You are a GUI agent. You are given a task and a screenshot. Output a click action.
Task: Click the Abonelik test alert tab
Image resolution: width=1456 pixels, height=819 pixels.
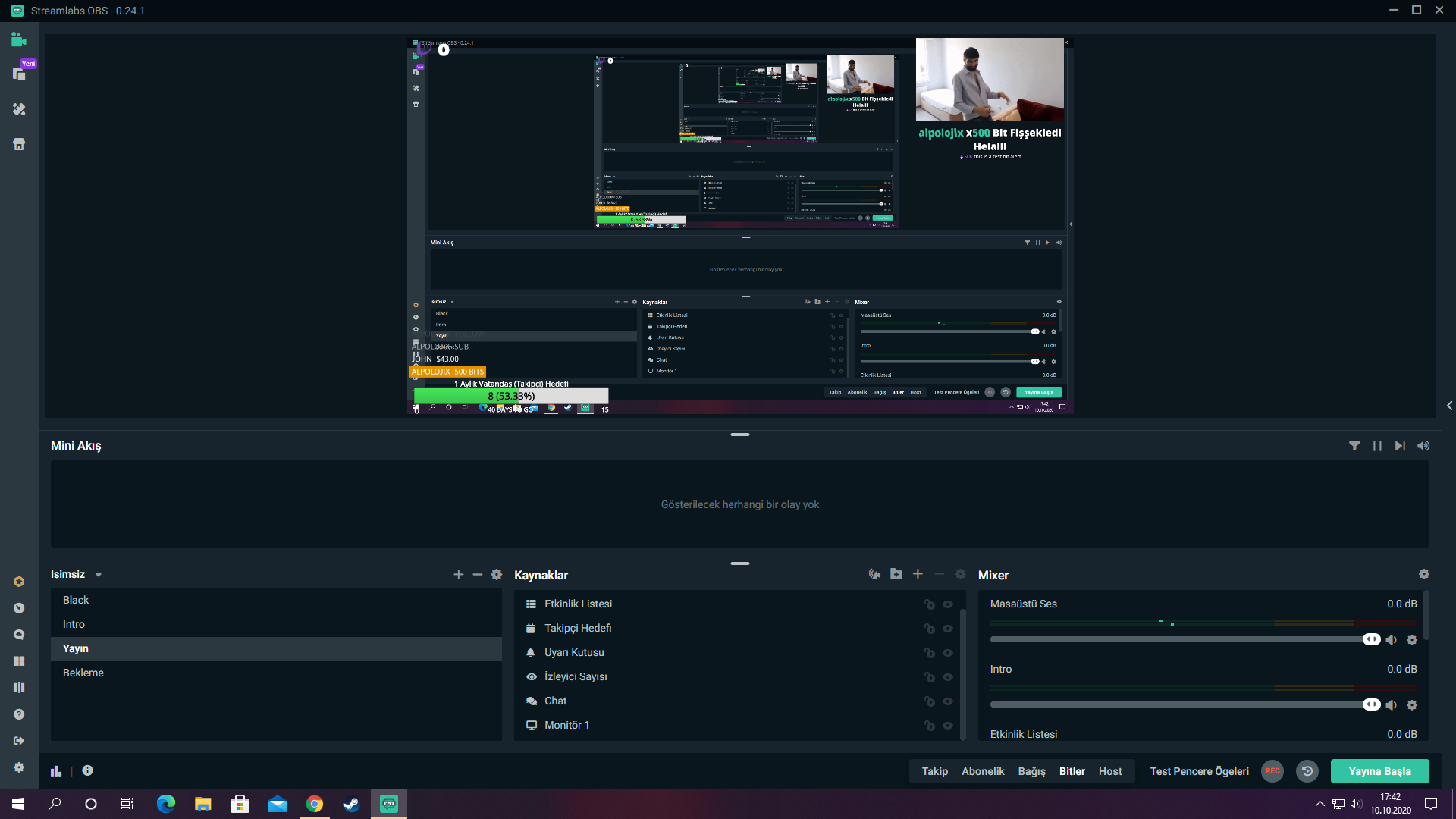[983, 771]
